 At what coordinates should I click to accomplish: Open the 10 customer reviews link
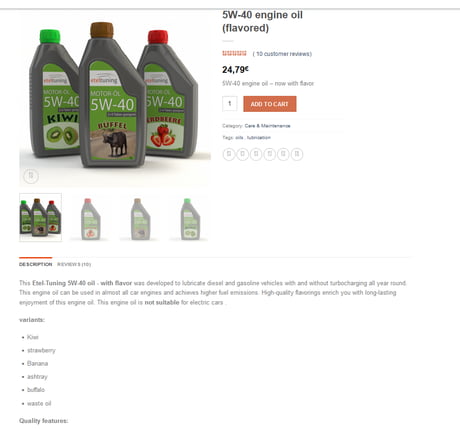(x=282, y=54)
